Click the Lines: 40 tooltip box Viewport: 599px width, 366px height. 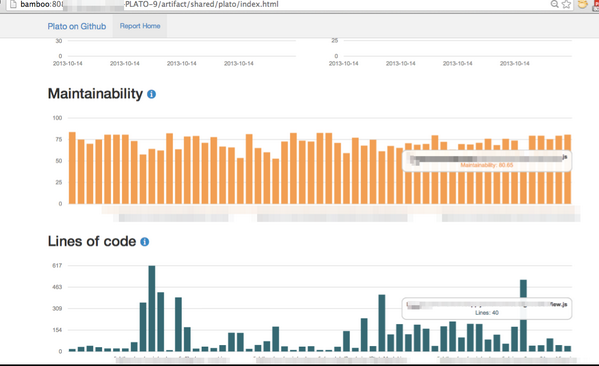click(x=487, y=308)
